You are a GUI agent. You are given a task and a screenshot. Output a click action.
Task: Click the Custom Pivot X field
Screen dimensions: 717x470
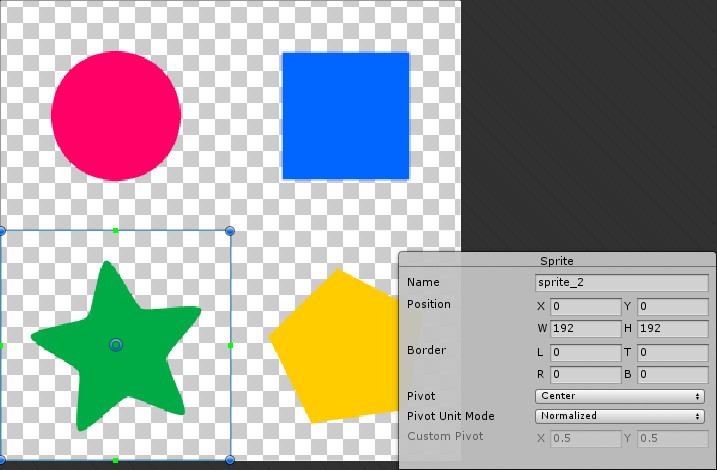pyautogui.click(x=585, y=438)
